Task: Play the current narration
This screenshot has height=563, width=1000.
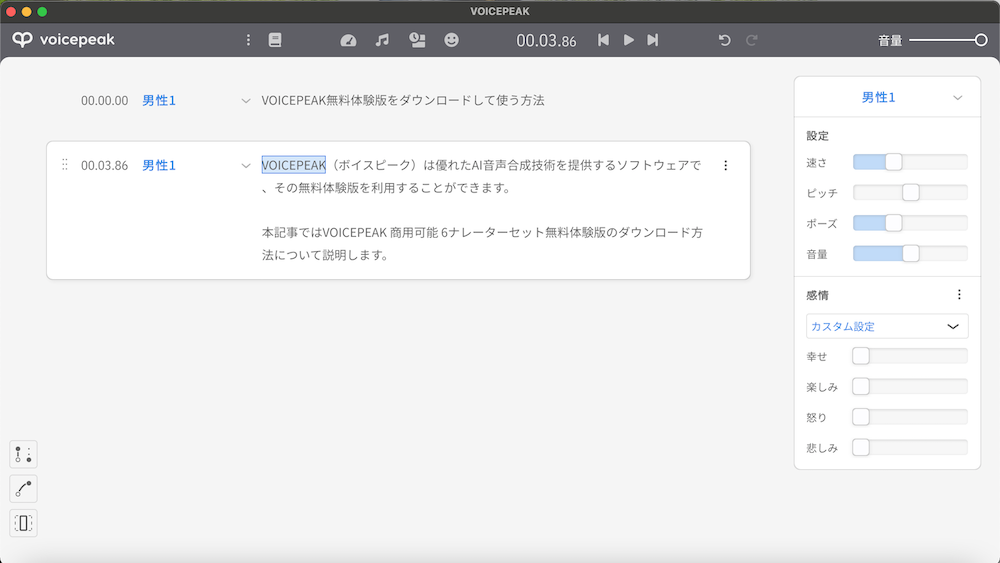Action: point(628,40)
